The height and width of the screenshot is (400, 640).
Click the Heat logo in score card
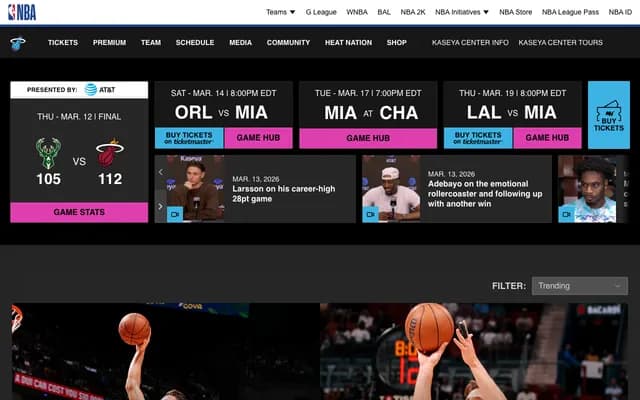pos(110,153)
